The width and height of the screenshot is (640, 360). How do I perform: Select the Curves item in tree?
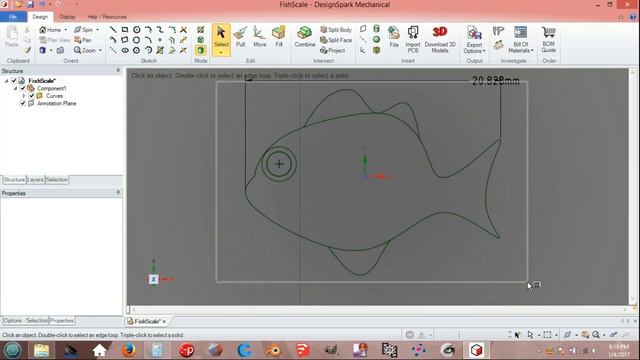pos(54,96)
